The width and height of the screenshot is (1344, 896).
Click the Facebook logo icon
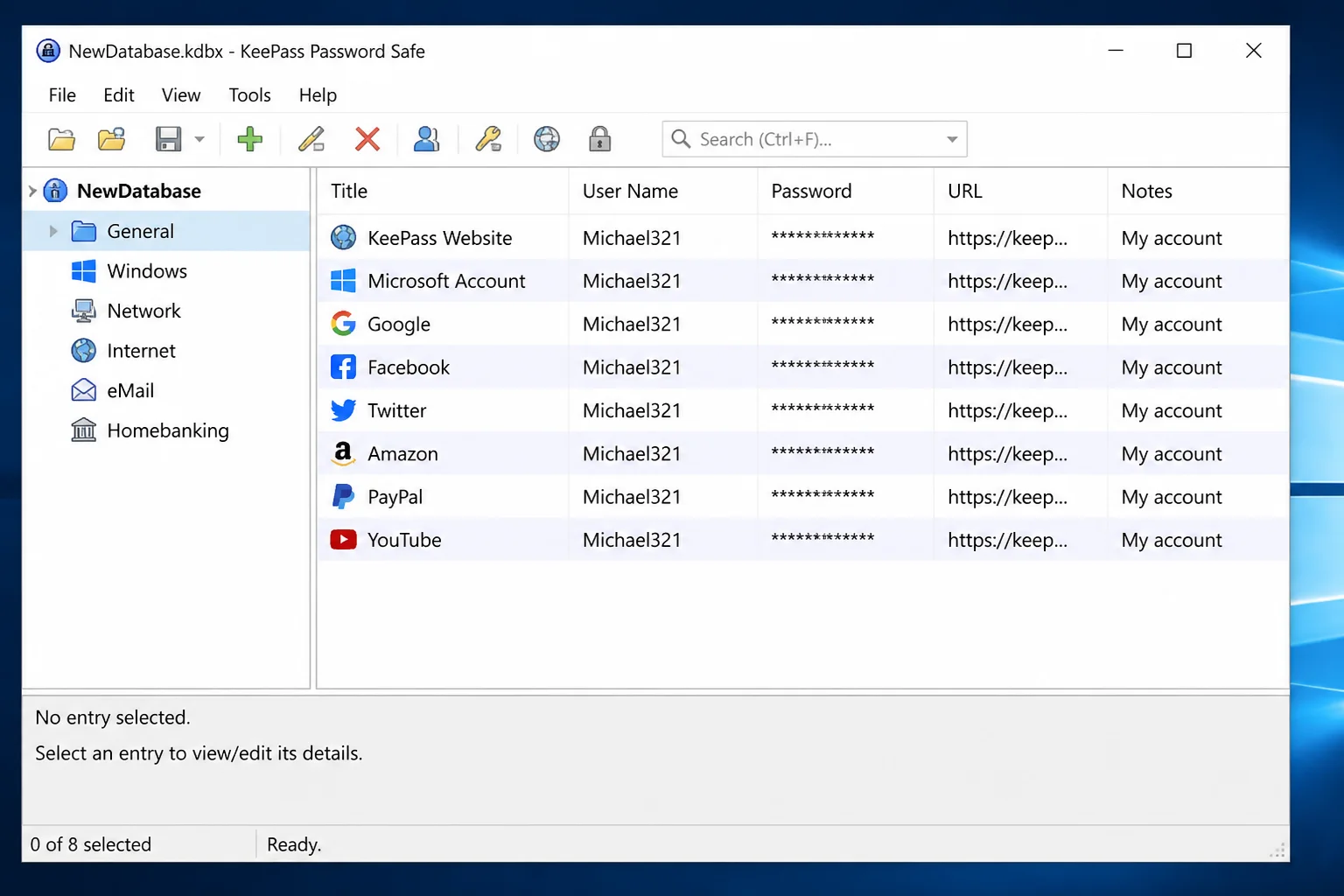click(343, 367)
